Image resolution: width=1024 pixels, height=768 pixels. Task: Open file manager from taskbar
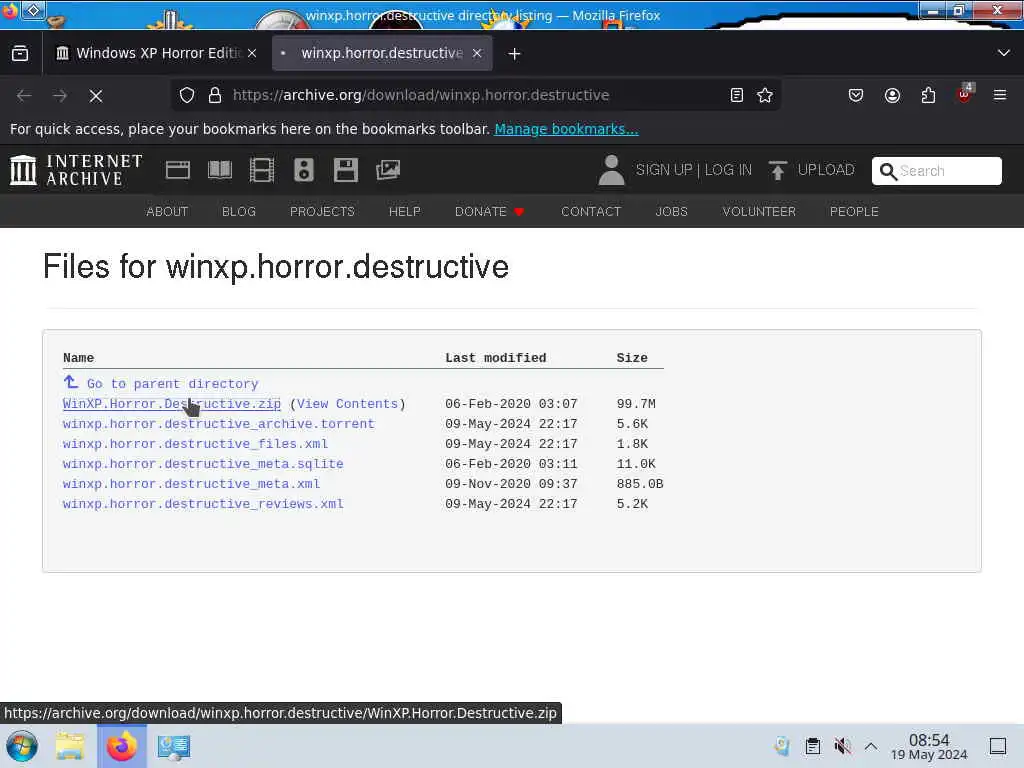70,746
